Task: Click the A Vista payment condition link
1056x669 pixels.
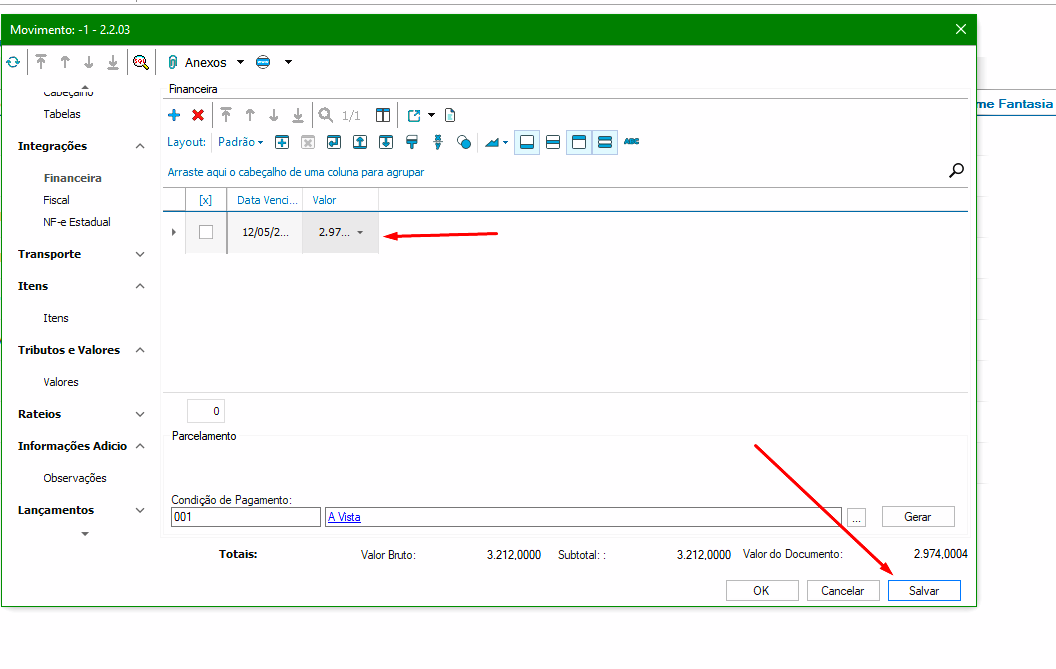Action: [344, 517]
